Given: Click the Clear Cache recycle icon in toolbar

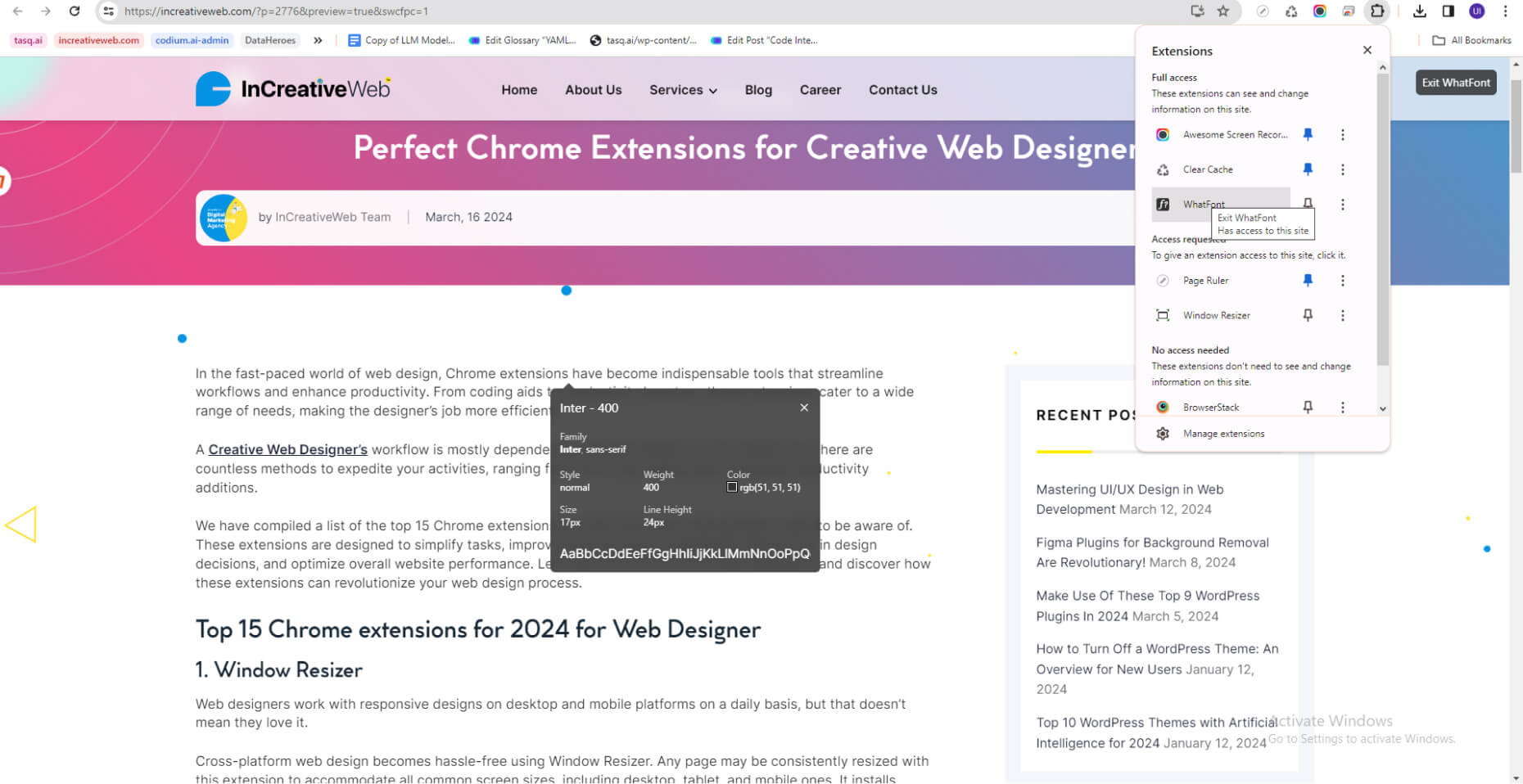Looking at the screenshot, I should (1291, 11).
